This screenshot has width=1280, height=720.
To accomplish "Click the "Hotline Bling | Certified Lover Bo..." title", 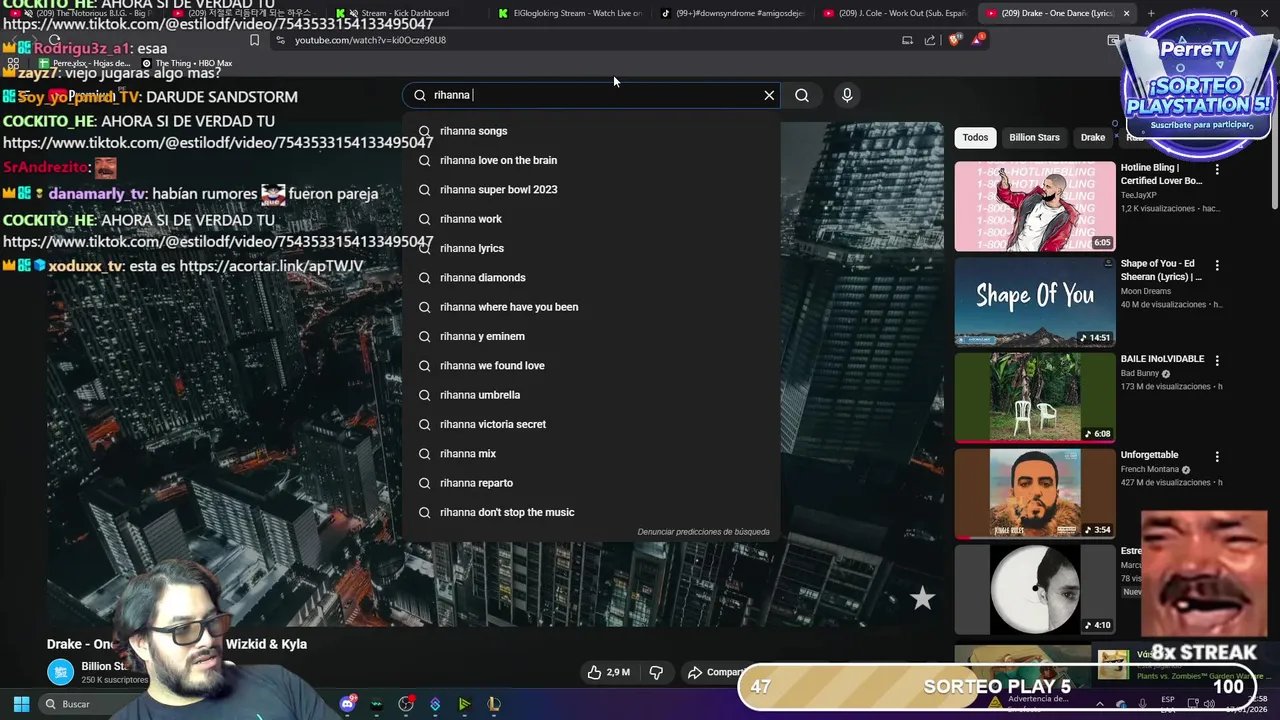I will tap(1161, 174).
